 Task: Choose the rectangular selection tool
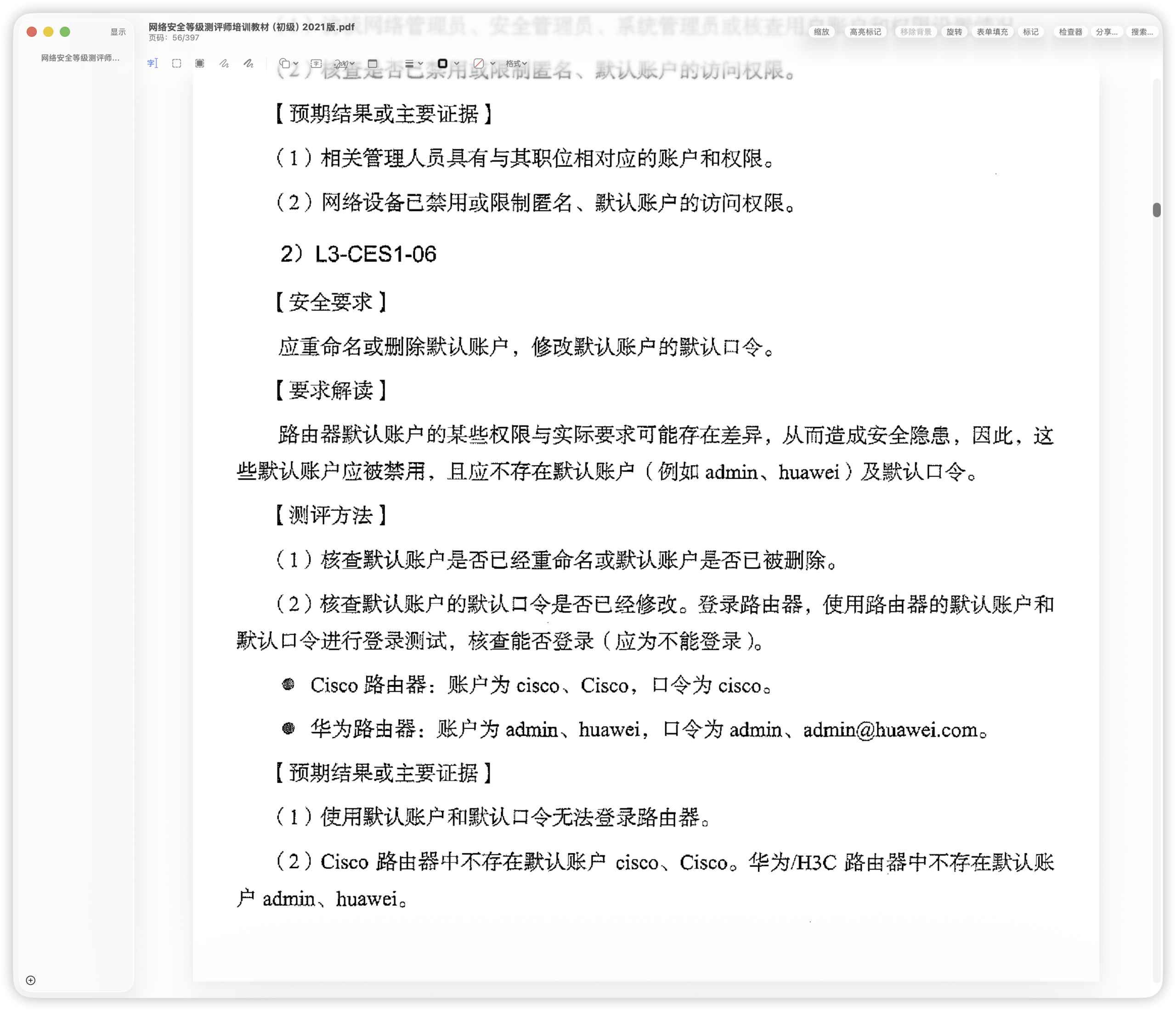[176, 63]
